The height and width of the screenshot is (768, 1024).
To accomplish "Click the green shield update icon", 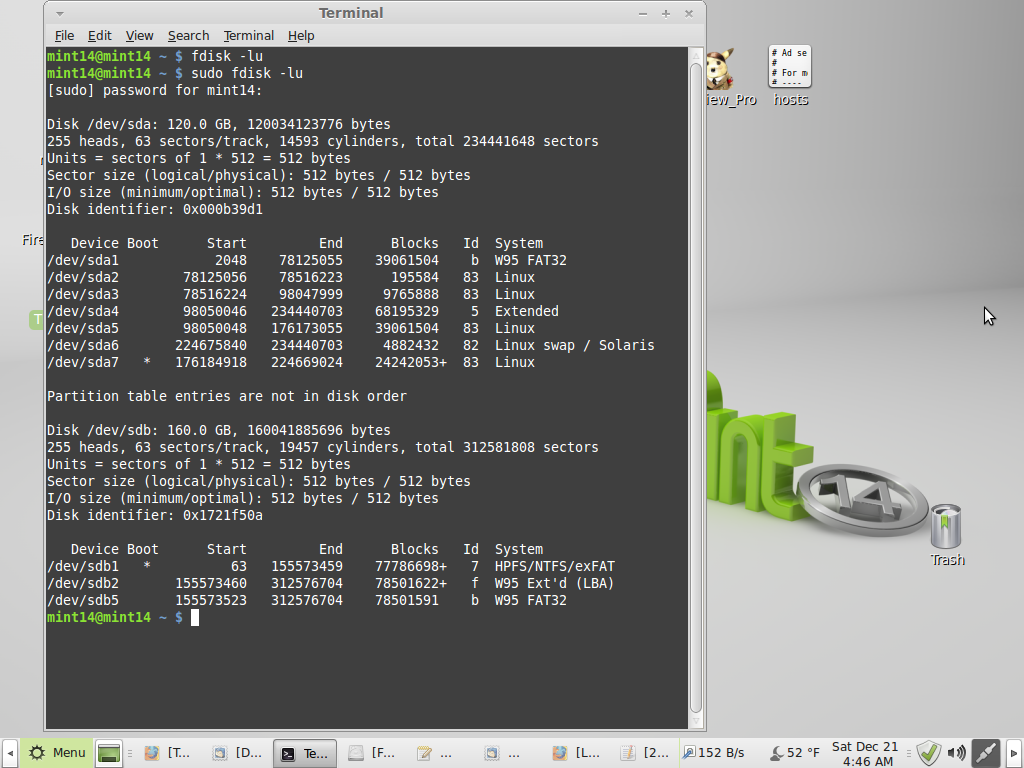I will (928, 753).
